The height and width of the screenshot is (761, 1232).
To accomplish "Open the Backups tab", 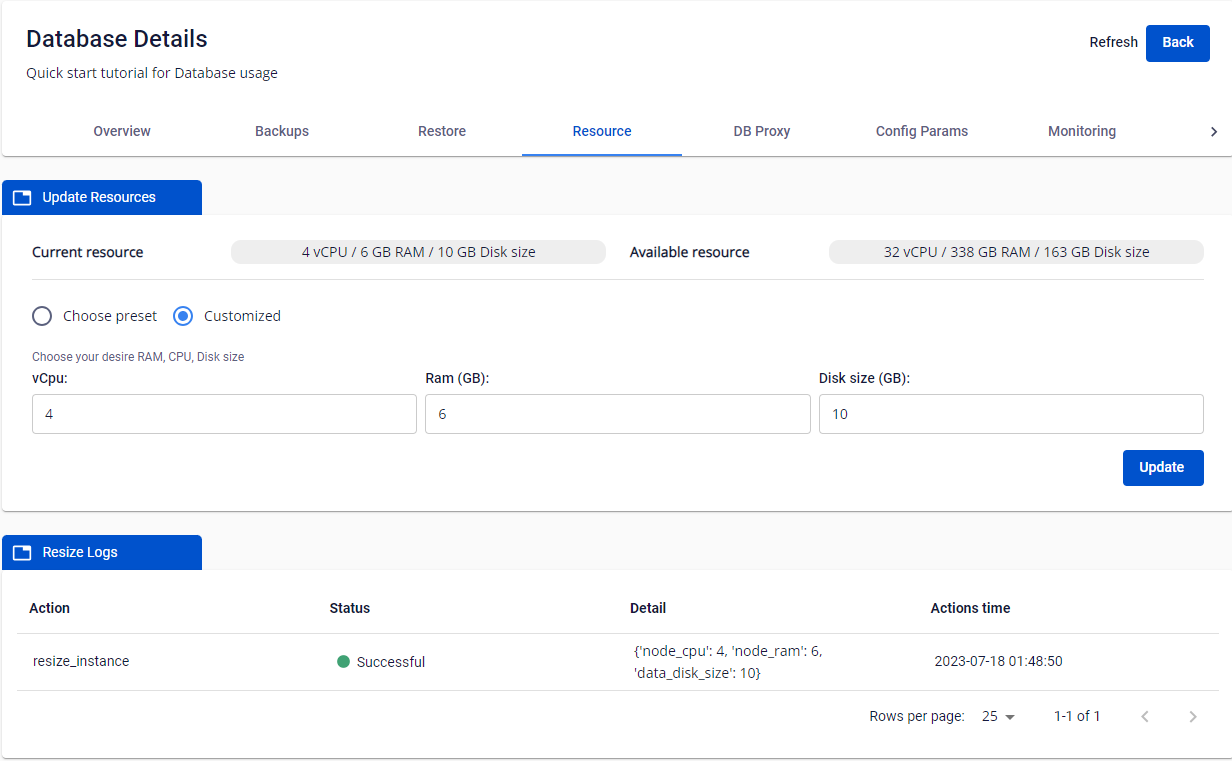I will tap(282, 131).
